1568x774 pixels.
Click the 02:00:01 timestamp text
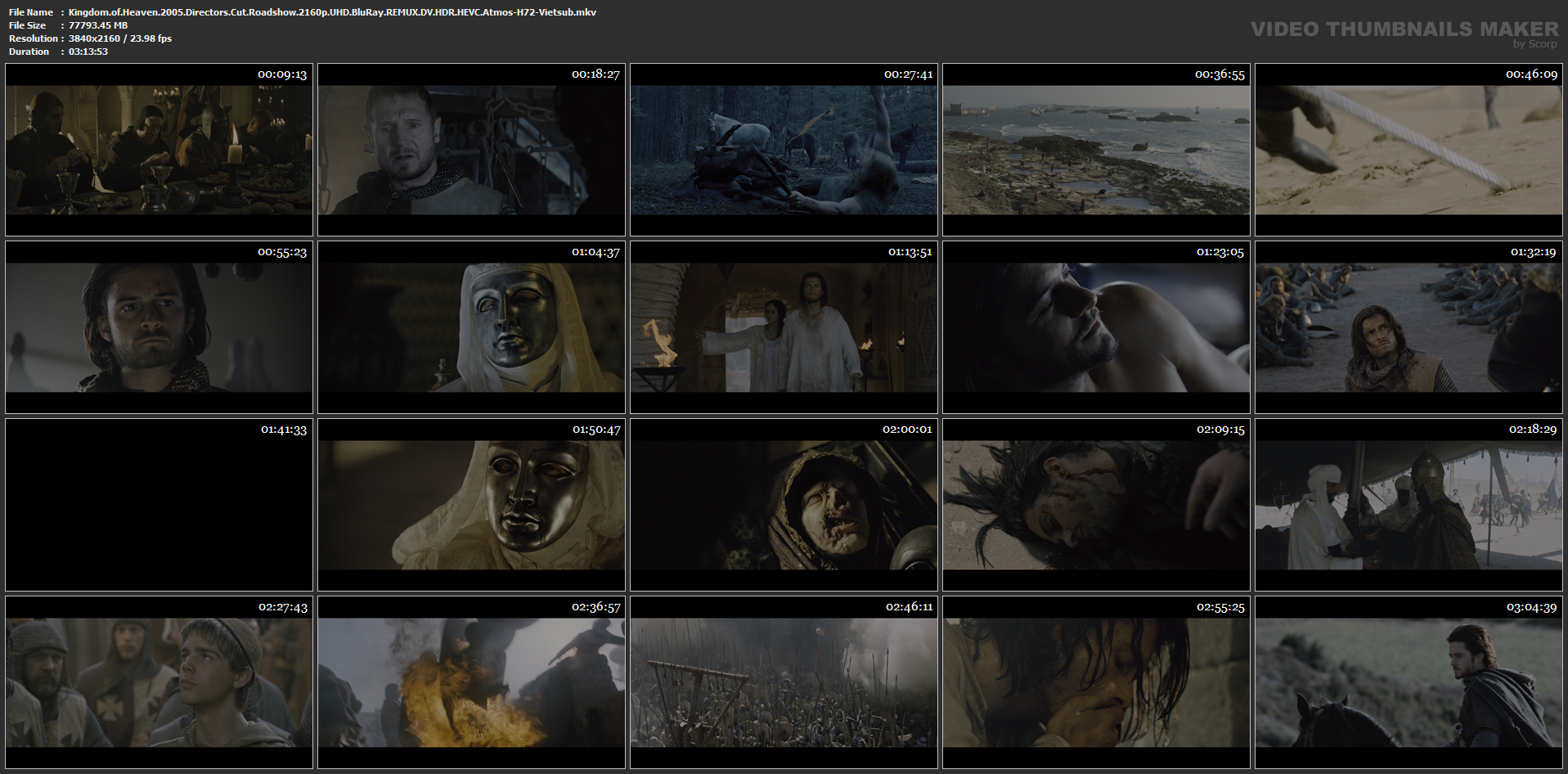907,430
